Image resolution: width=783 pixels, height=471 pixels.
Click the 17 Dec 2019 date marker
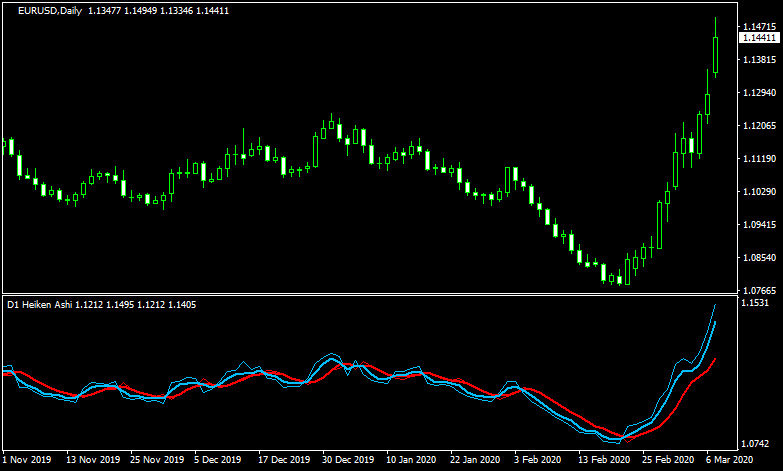click(x=283, y=460)
